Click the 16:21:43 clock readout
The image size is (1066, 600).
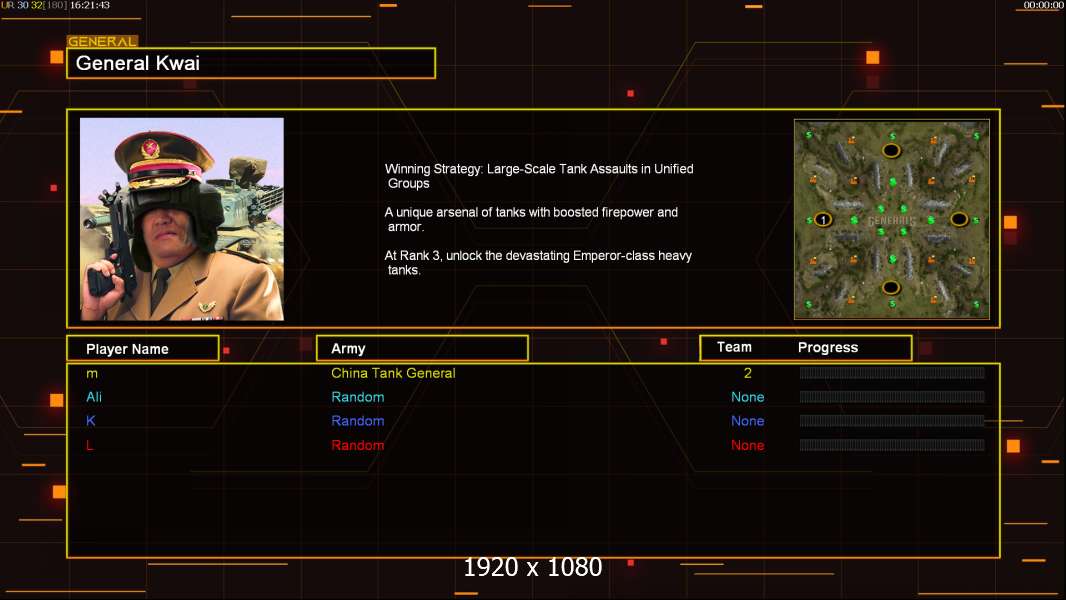tap(90, 5)
